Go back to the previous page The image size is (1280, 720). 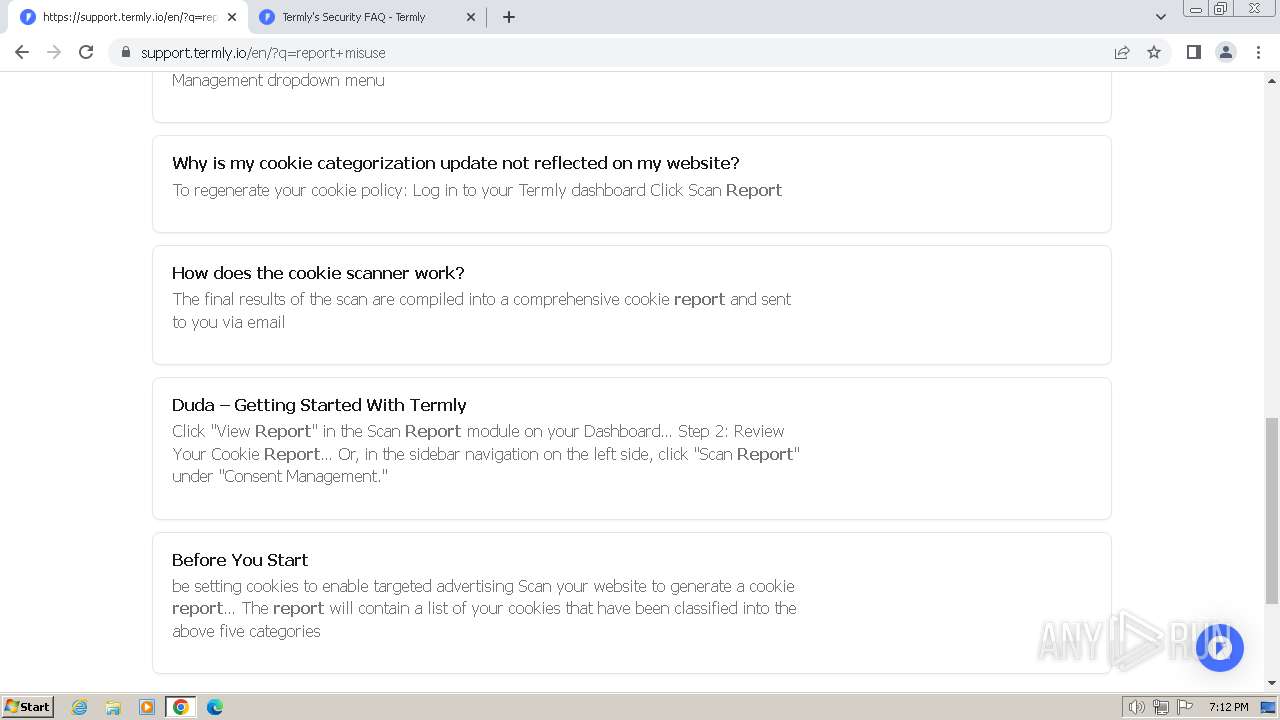[22, 52]
